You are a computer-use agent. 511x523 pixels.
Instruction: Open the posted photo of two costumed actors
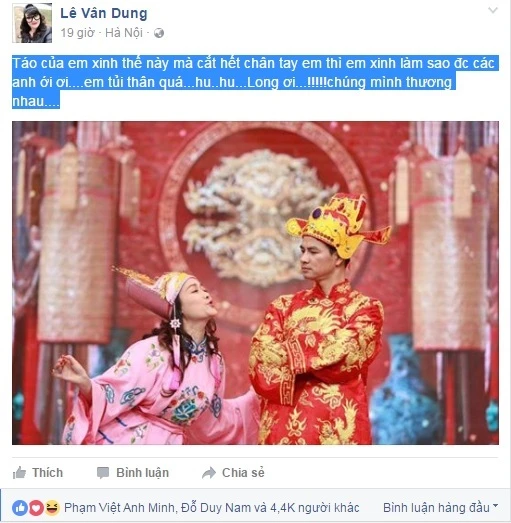256,283
